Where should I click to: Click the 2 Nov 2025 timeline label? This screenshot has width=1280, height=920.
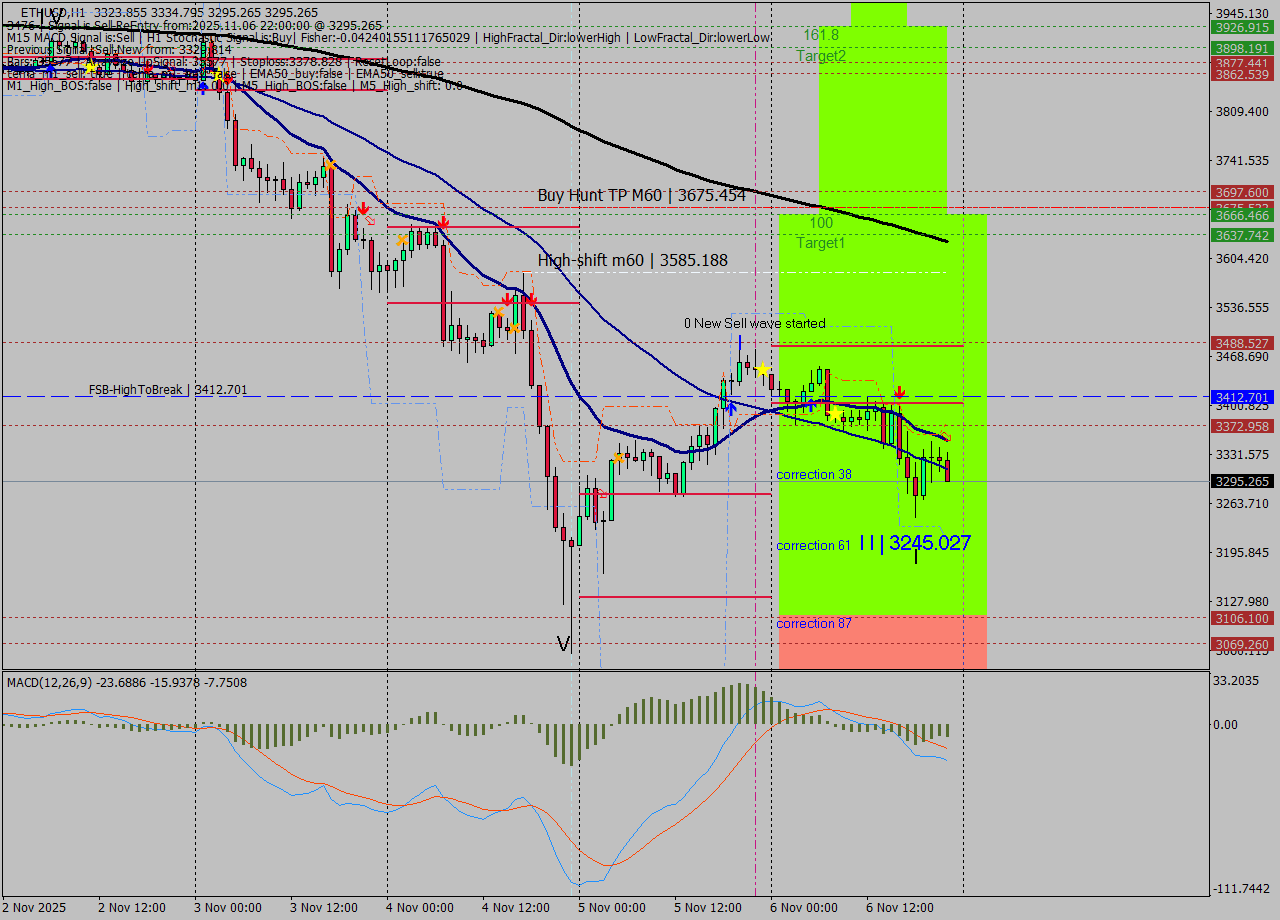(35, 907)
